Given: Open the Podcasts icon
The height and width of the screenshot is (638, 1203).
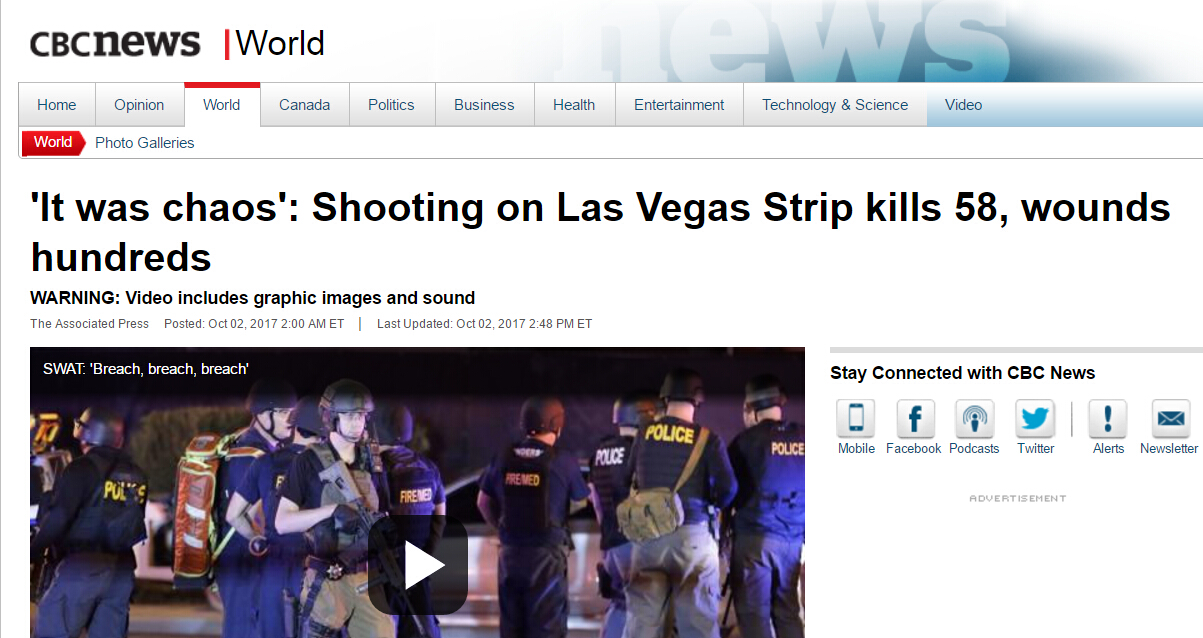Looking at the screenshot, I should coord(974,418).
